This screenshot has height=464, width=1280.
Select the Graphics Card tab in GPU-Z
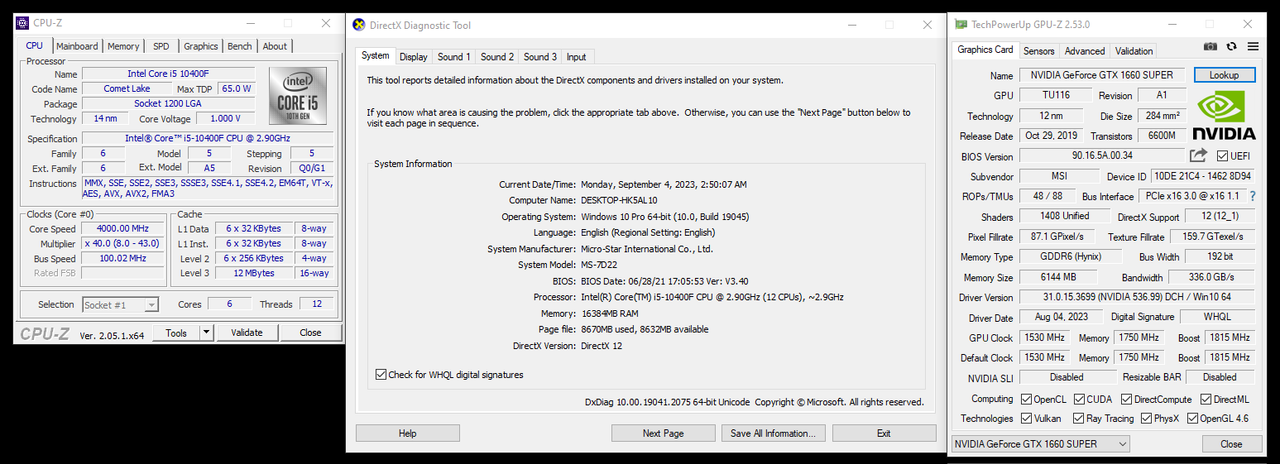985,50
